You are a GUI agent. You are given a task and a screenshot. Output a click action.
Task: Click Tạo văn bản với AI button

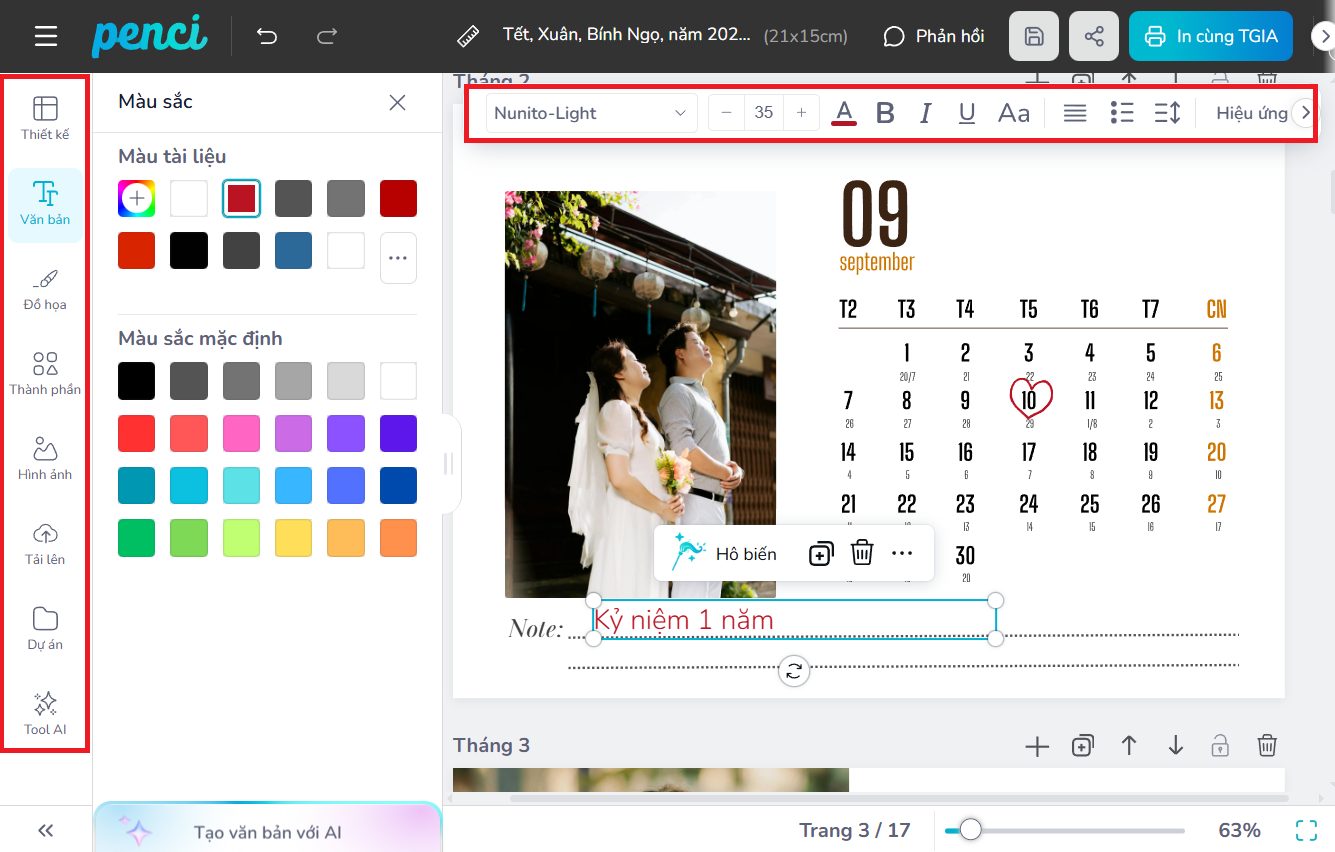[x=268, y=832]
